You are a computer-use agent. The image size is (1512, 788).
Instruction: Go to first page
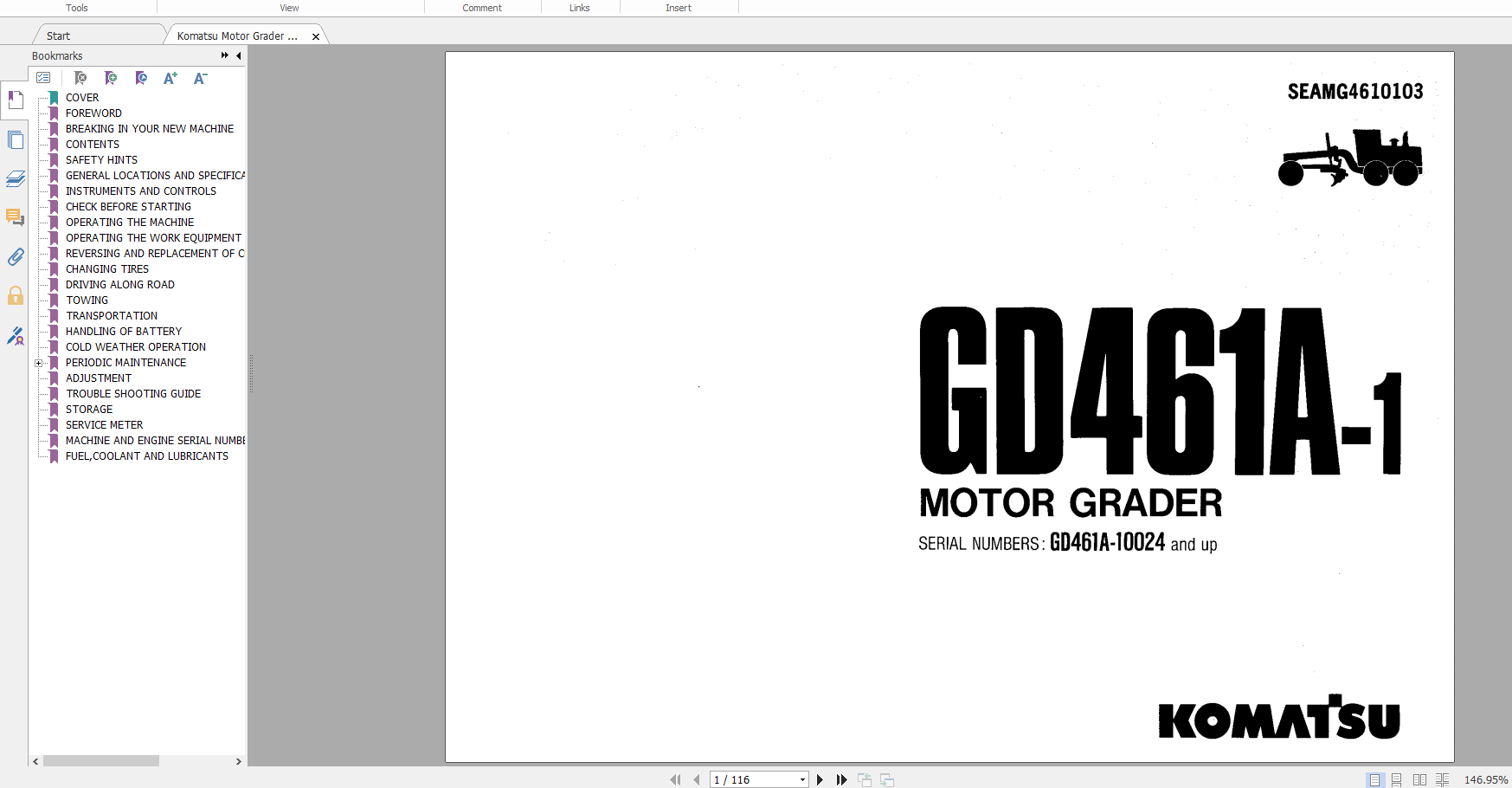675,780
